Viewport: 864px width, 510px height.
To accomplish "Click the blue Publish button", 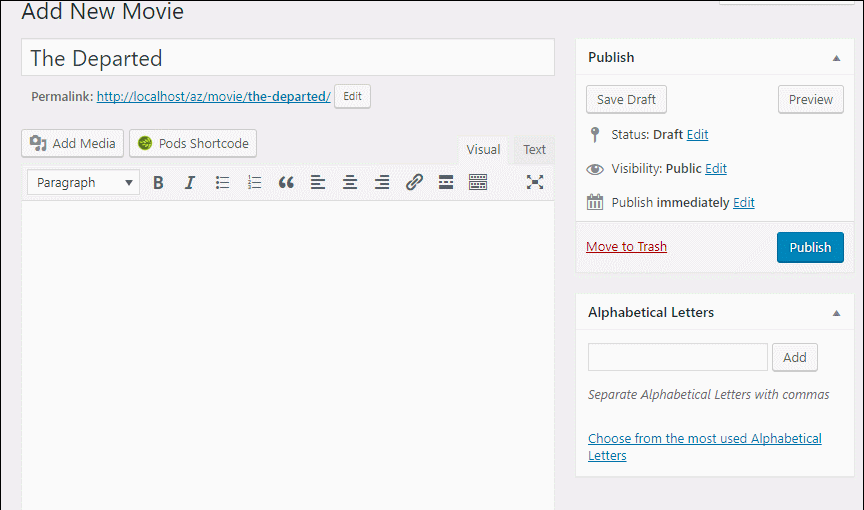I will pyautogui.click(x=810, y=247).
